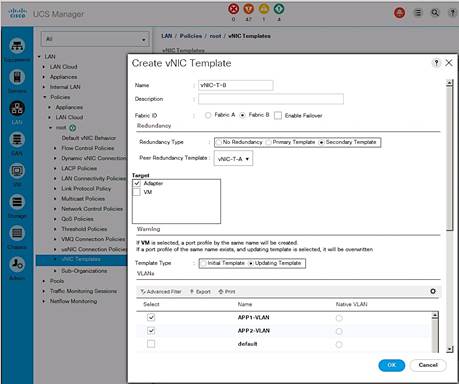
Task: Set default VLAN as Native VLAN
Action: pos(339,345)
